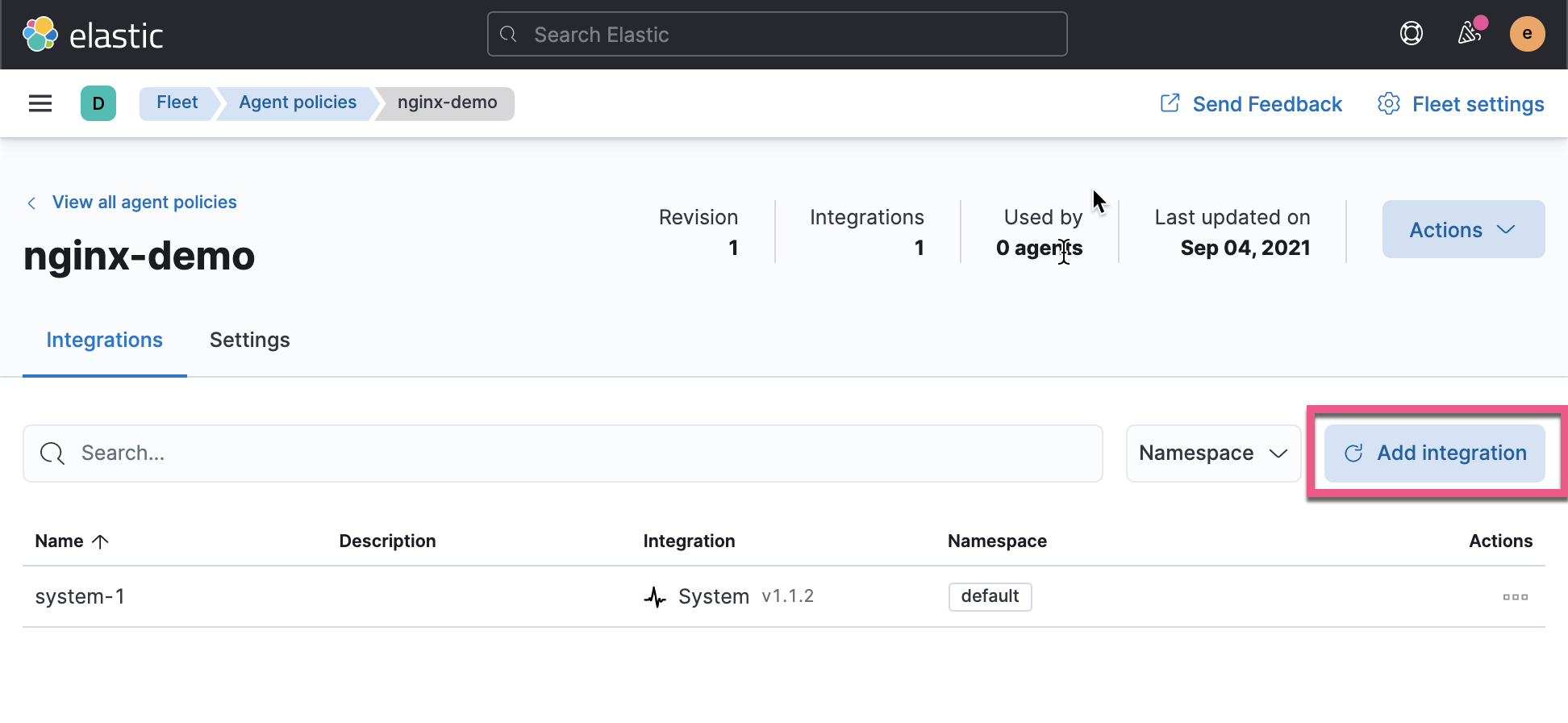Click the sort arrow next to Name
Image resolution: width=1568 pixels, height=723 pixels.
tap(100, 541)
